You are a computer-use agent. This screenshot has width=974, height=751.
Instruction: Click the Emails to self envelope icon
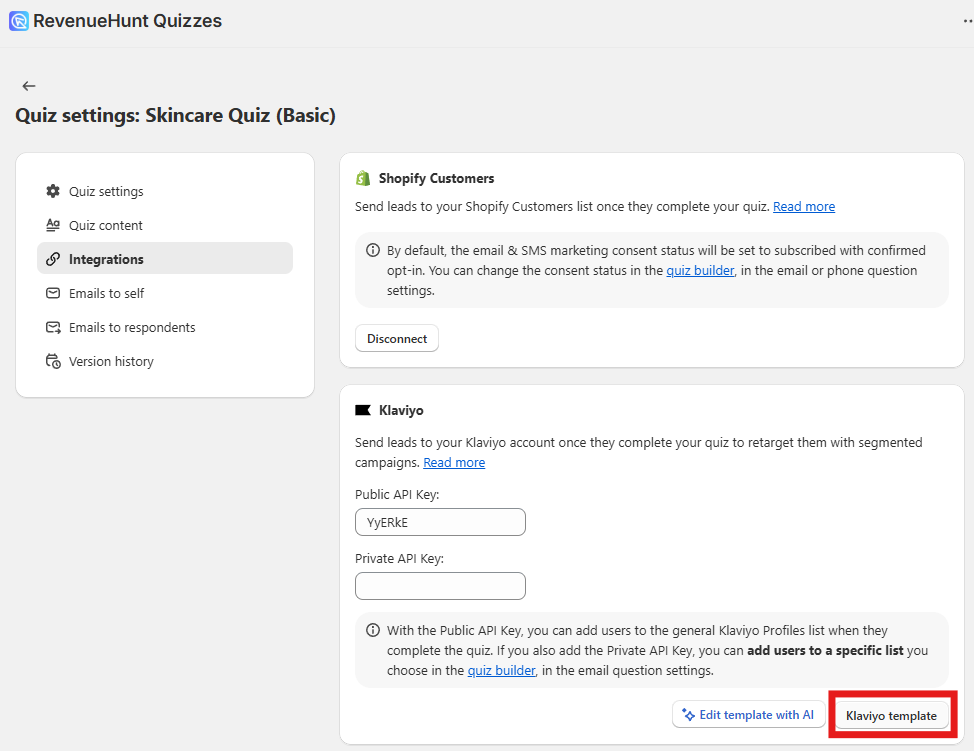53,293
